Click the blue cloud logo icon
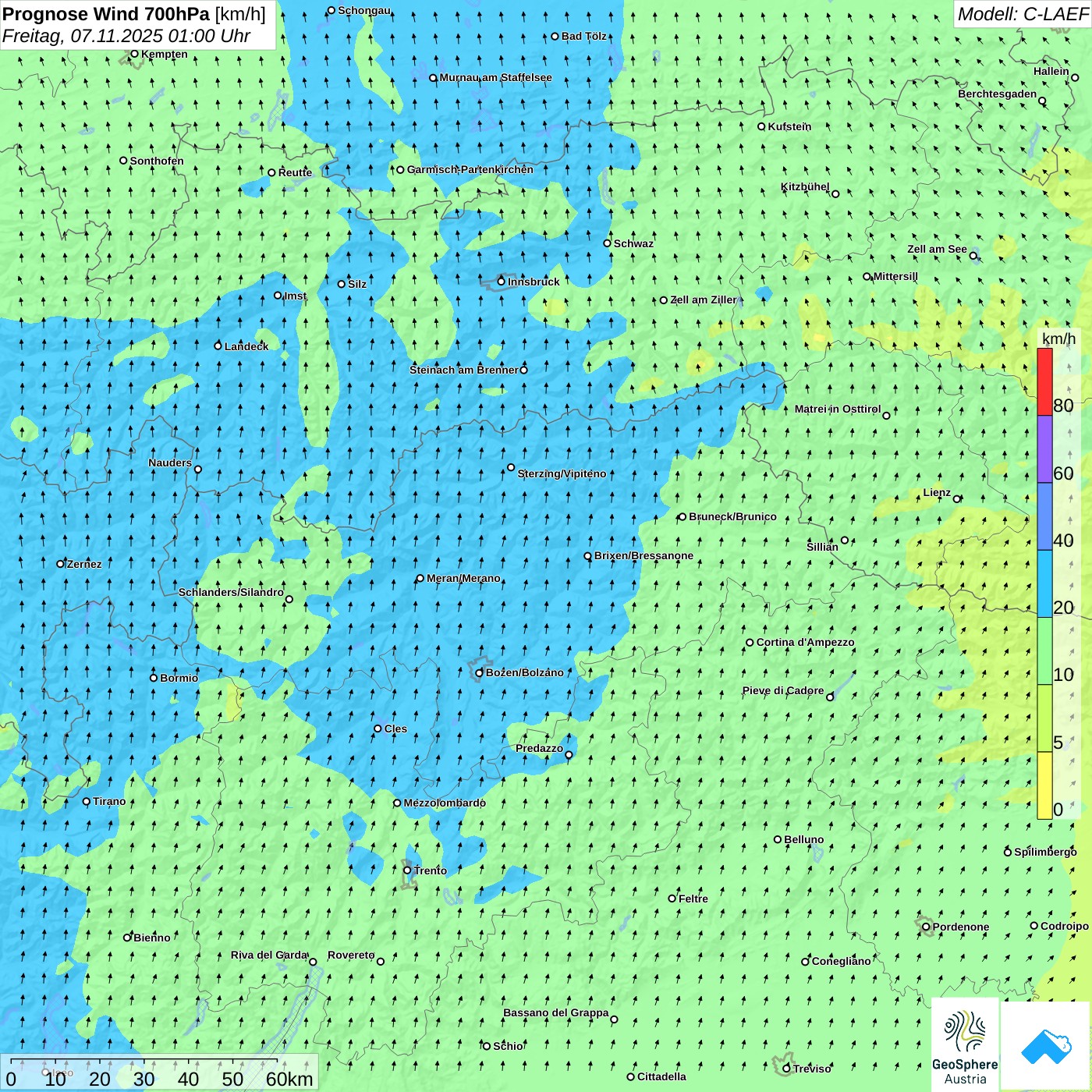The width and height of the screenshot is (1092, 1092). tap(1046, 1046)
